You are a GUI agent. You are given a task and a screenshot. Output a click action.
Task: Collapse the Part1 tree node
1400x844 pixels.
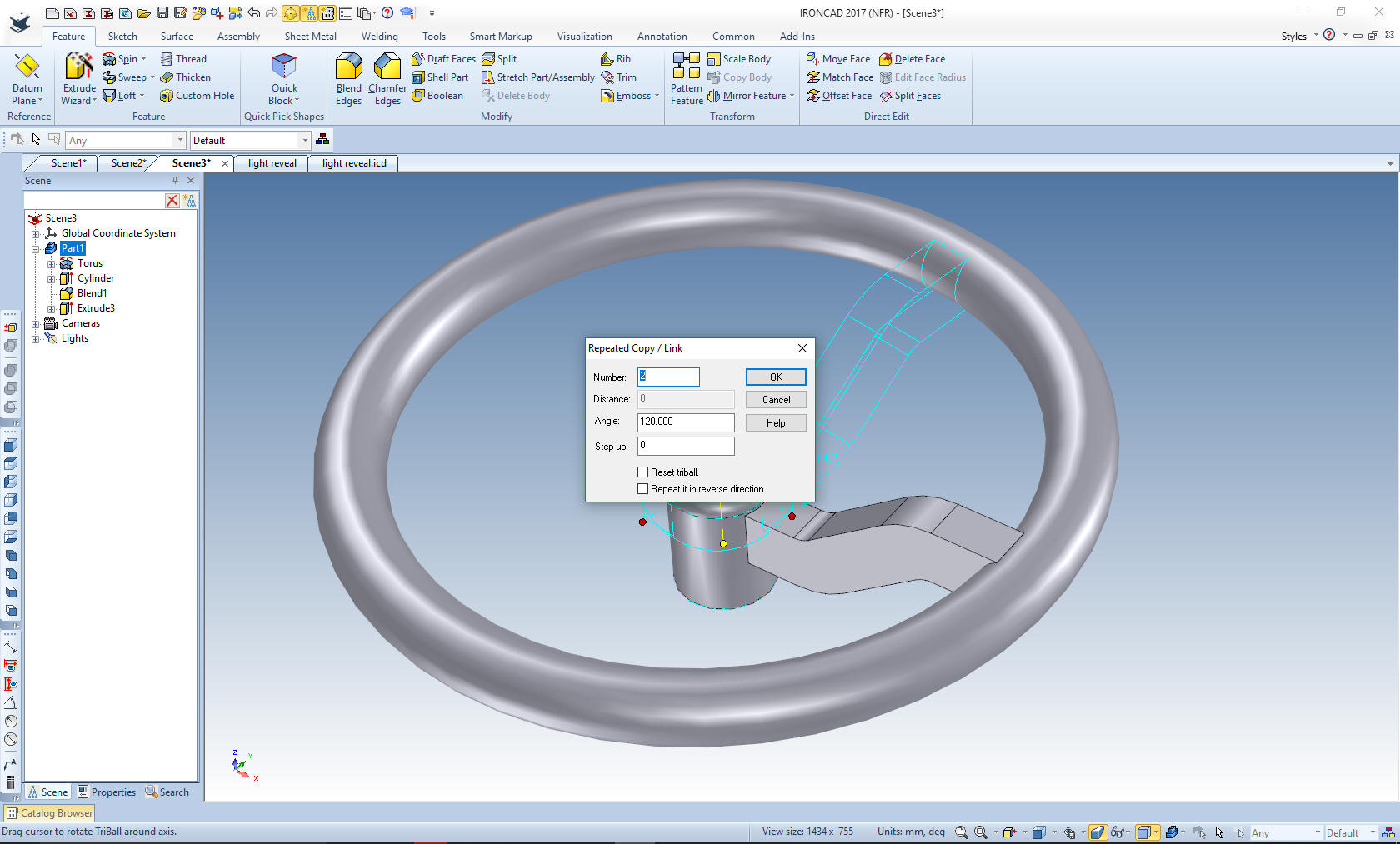coord(36,249)
